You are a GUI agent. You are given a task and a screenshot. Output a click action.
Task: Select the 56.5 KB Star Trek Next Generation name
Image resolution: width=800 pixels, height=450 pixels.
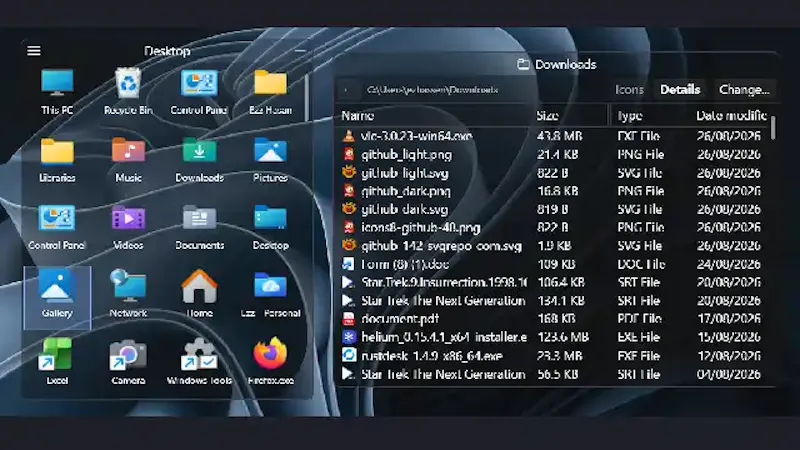(443, 374)
